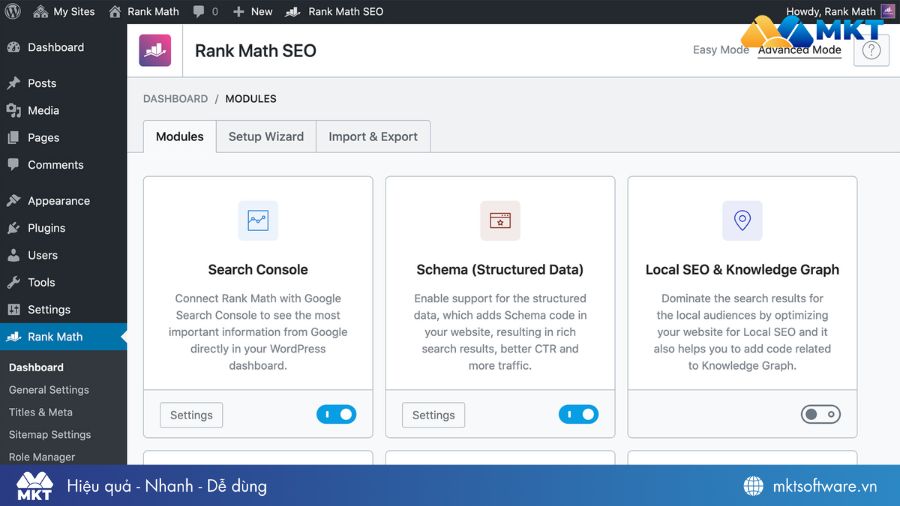Click the help question mark button
The image size is (900, 506).
point(871,50)
